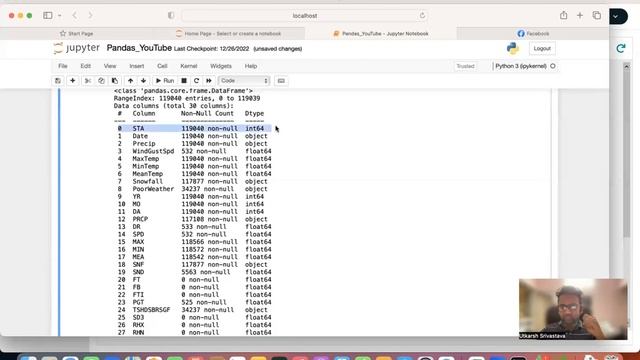Viewport: 640px width, 360px height.
Task: Click the Non-Null Count header
Action: click(x=207, y=113)
